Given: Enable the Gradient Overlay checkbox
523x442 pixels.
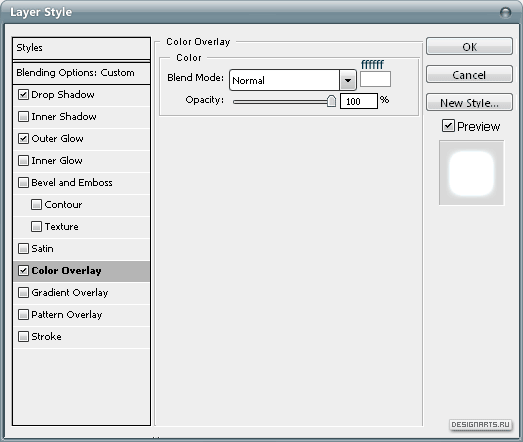Looking at the screenshot, I should pos(23,293).
